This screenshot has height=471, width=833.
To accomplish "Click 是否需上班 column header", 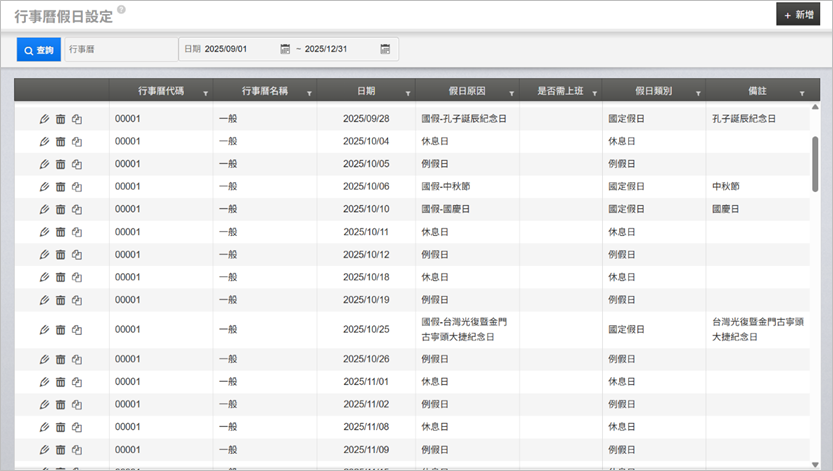I will (x=559, y=91).
